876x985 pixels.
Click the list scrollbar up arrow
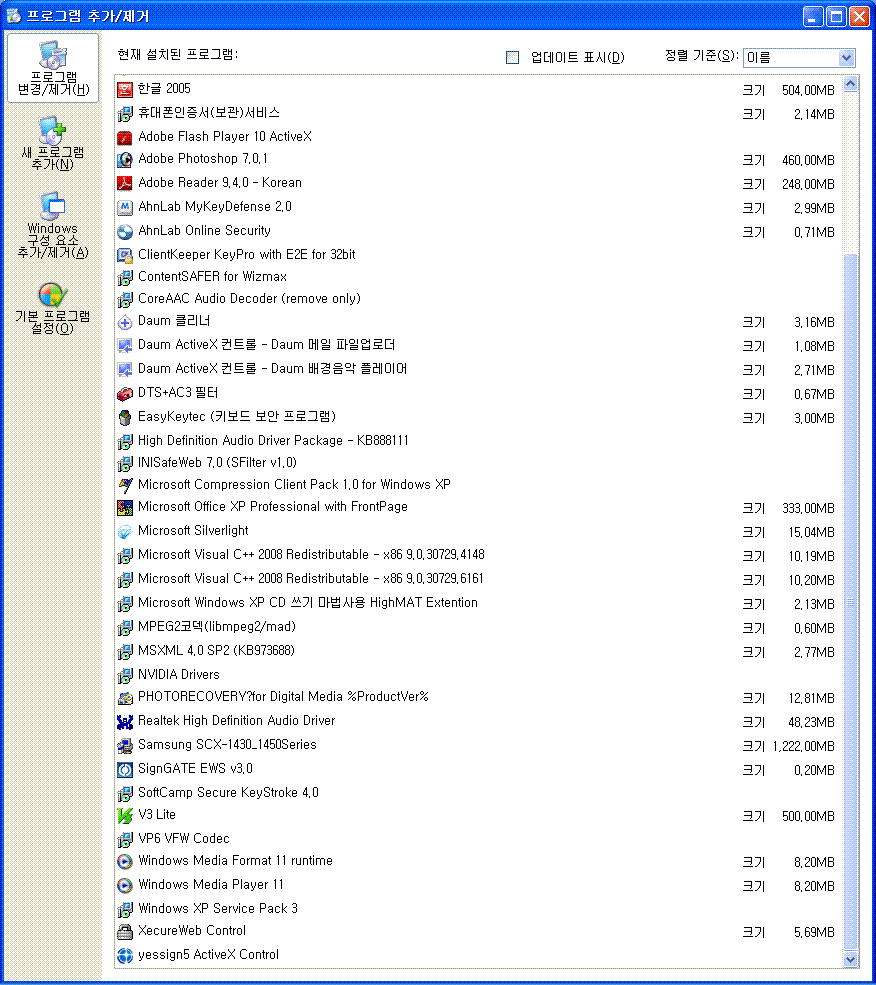tap(850, 84)
